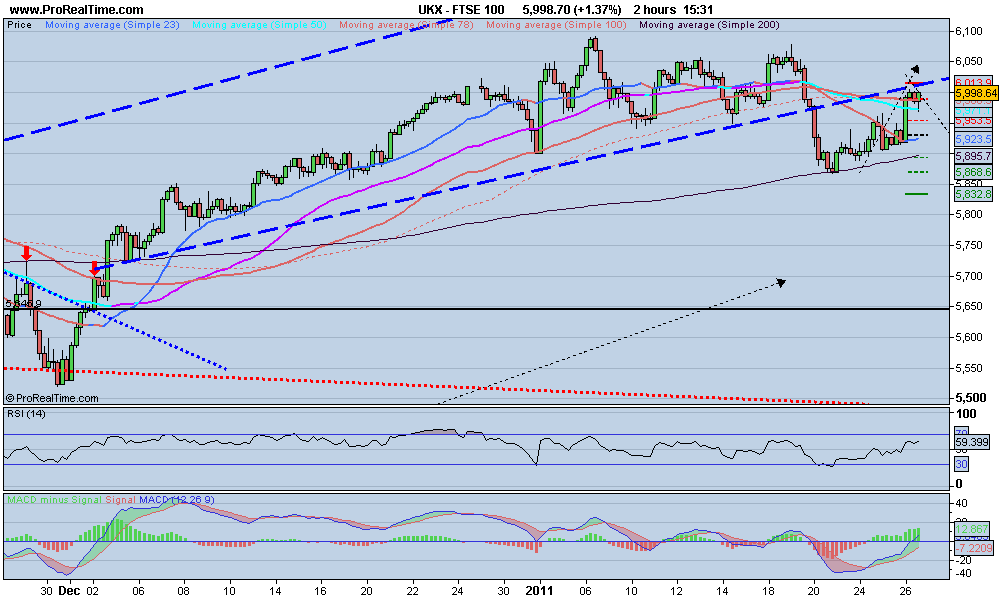
Task: Click the 5,600 price axis label
Action: click(969, 337)
